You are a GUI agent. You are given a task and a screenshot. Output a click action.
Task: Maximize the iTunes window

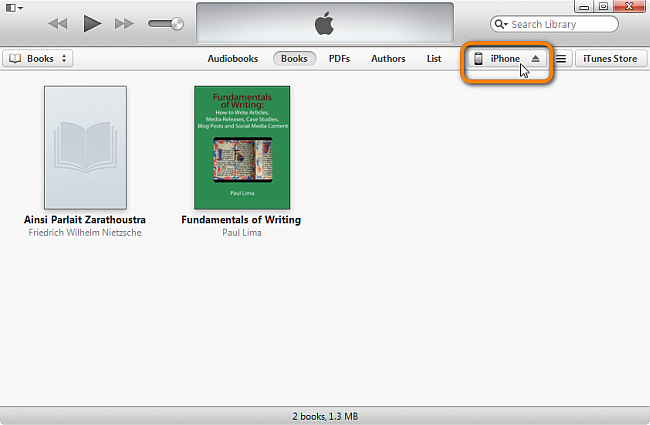pyautogui.click(x=604, y=6)
